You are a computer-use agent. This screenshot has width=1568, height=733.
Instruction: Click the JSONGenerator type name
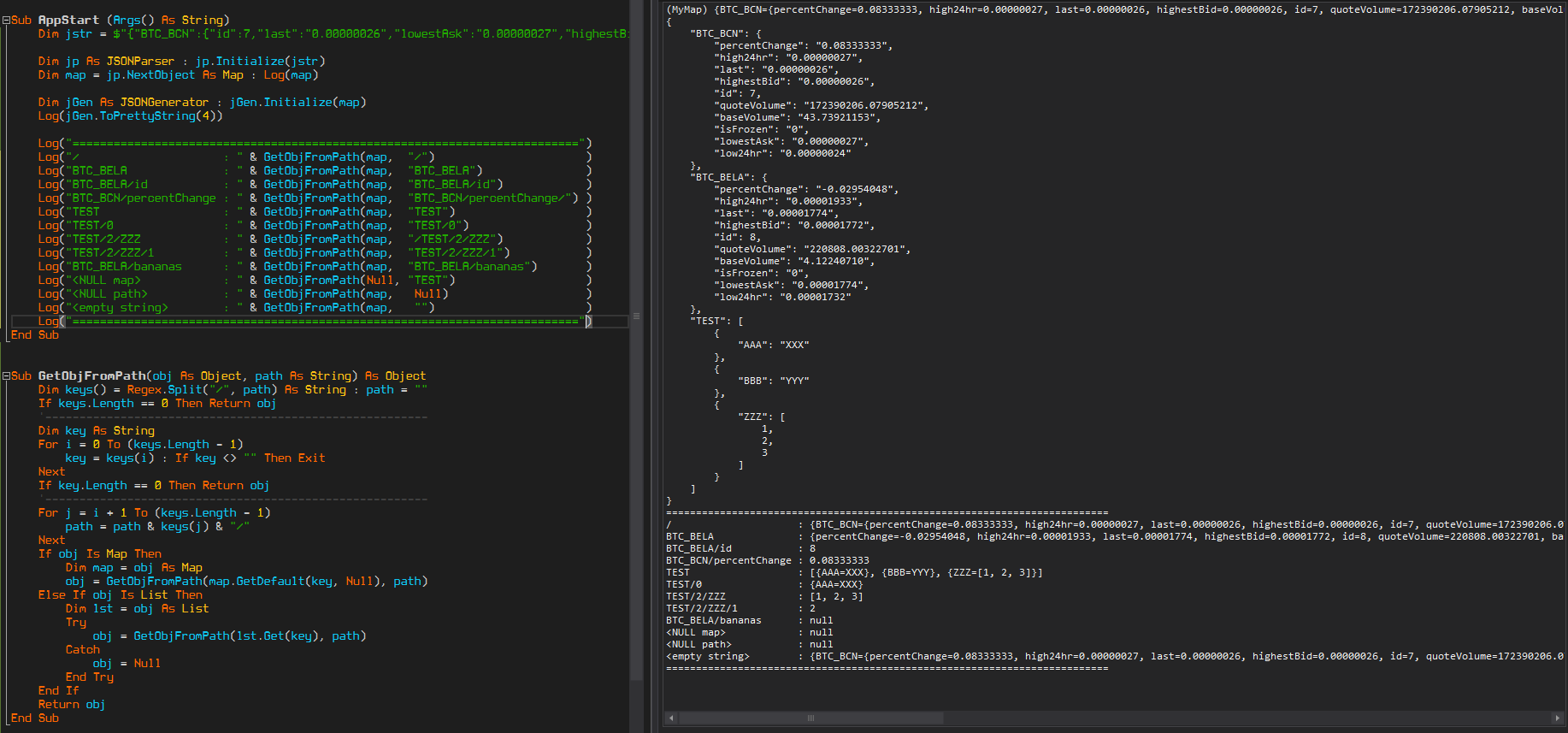pos(164,102)
